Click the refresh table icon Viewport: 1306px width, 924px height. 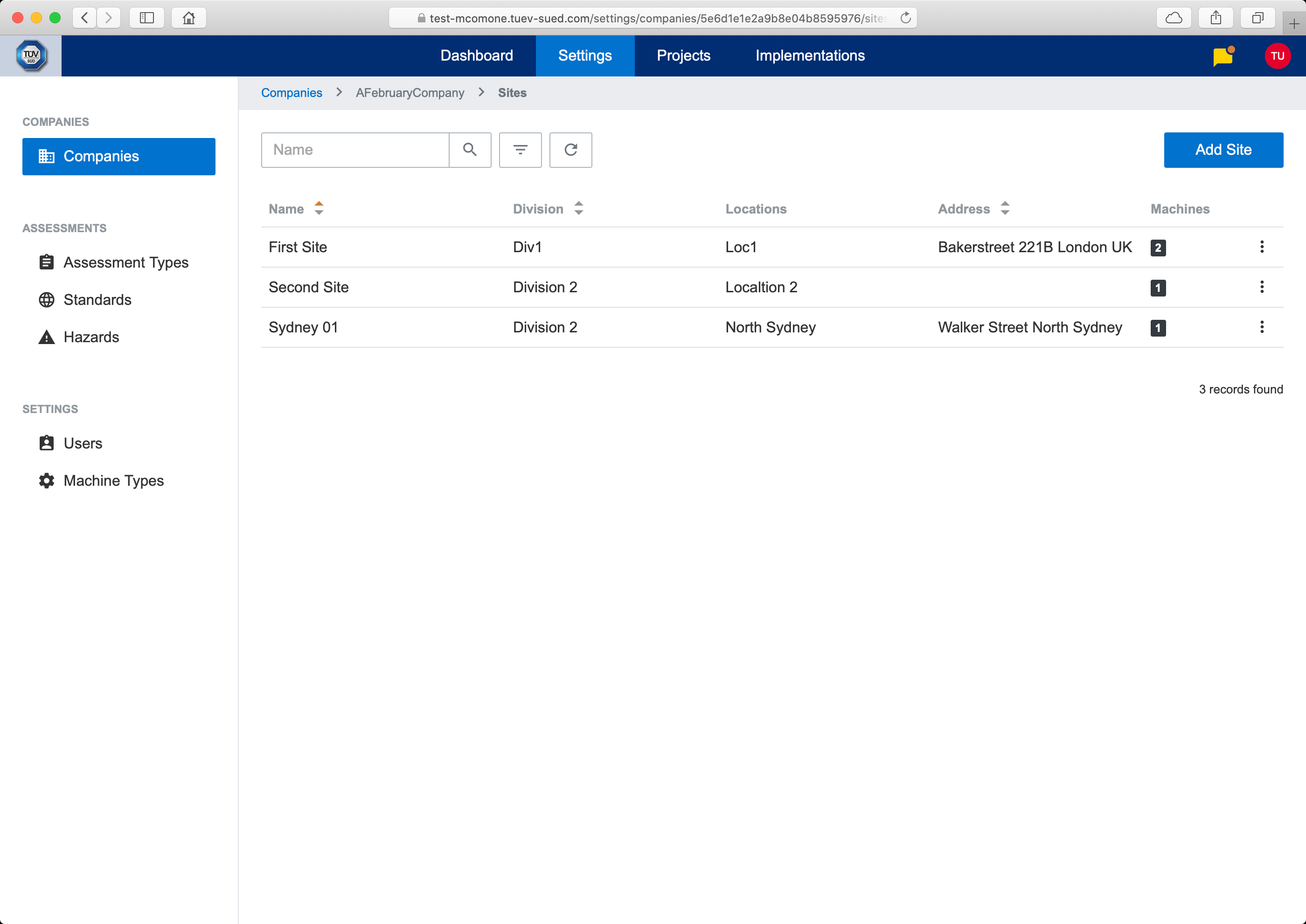pos(570,150)
